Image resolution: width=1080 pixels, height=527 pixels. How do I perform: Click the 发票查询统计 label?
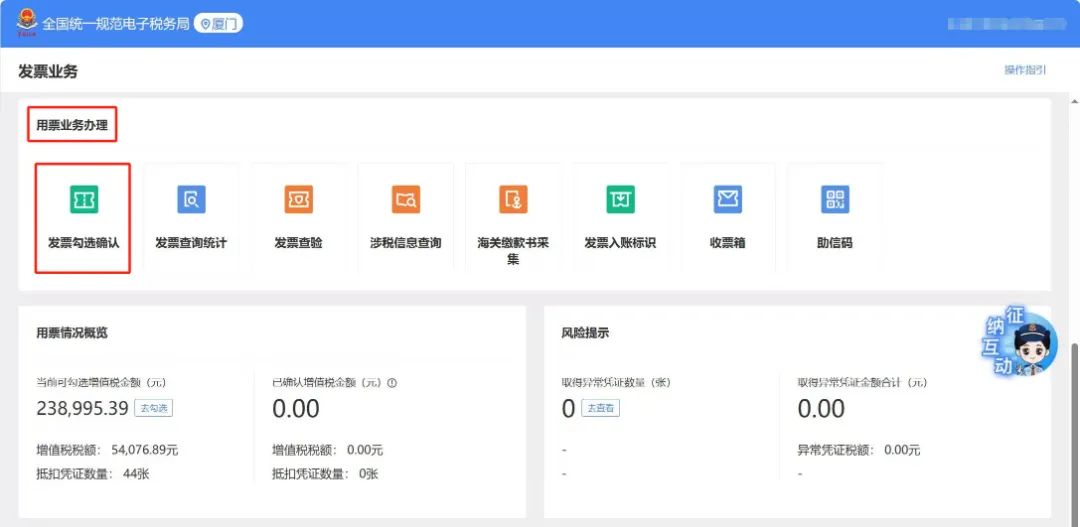191,243
